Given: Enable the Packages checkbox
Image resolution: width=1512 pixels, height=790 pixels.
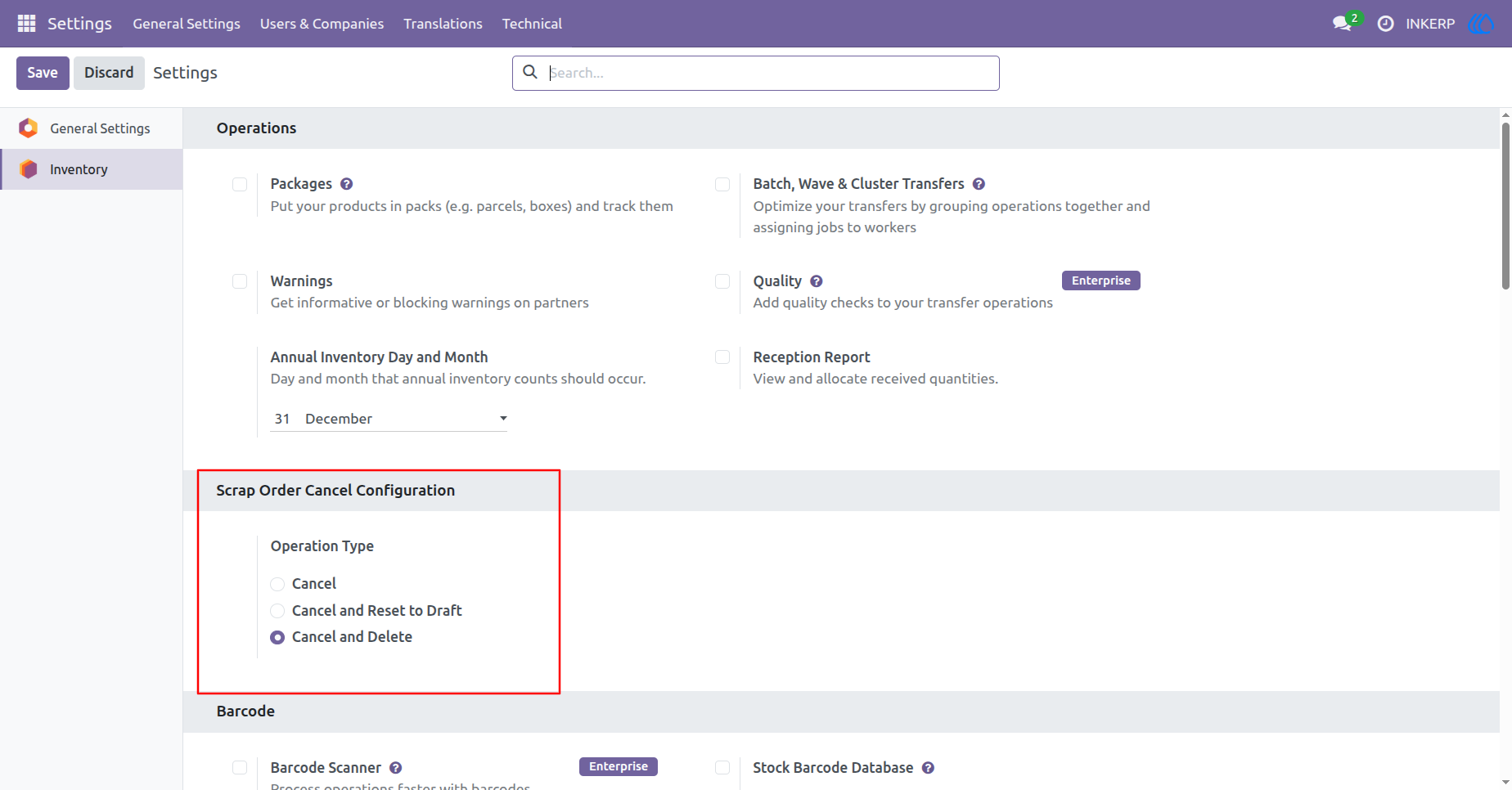Looking at the screenshot, I should click(x=240, y=184).
